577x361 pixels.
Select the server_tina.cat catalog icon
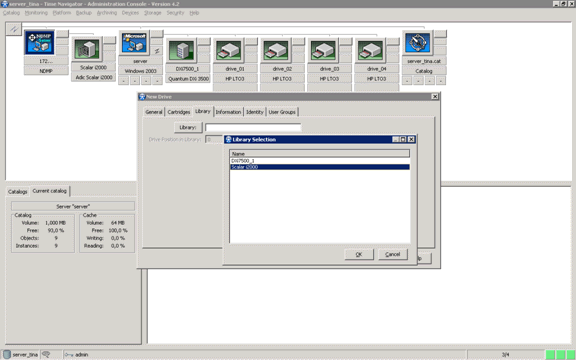point(417,42)
